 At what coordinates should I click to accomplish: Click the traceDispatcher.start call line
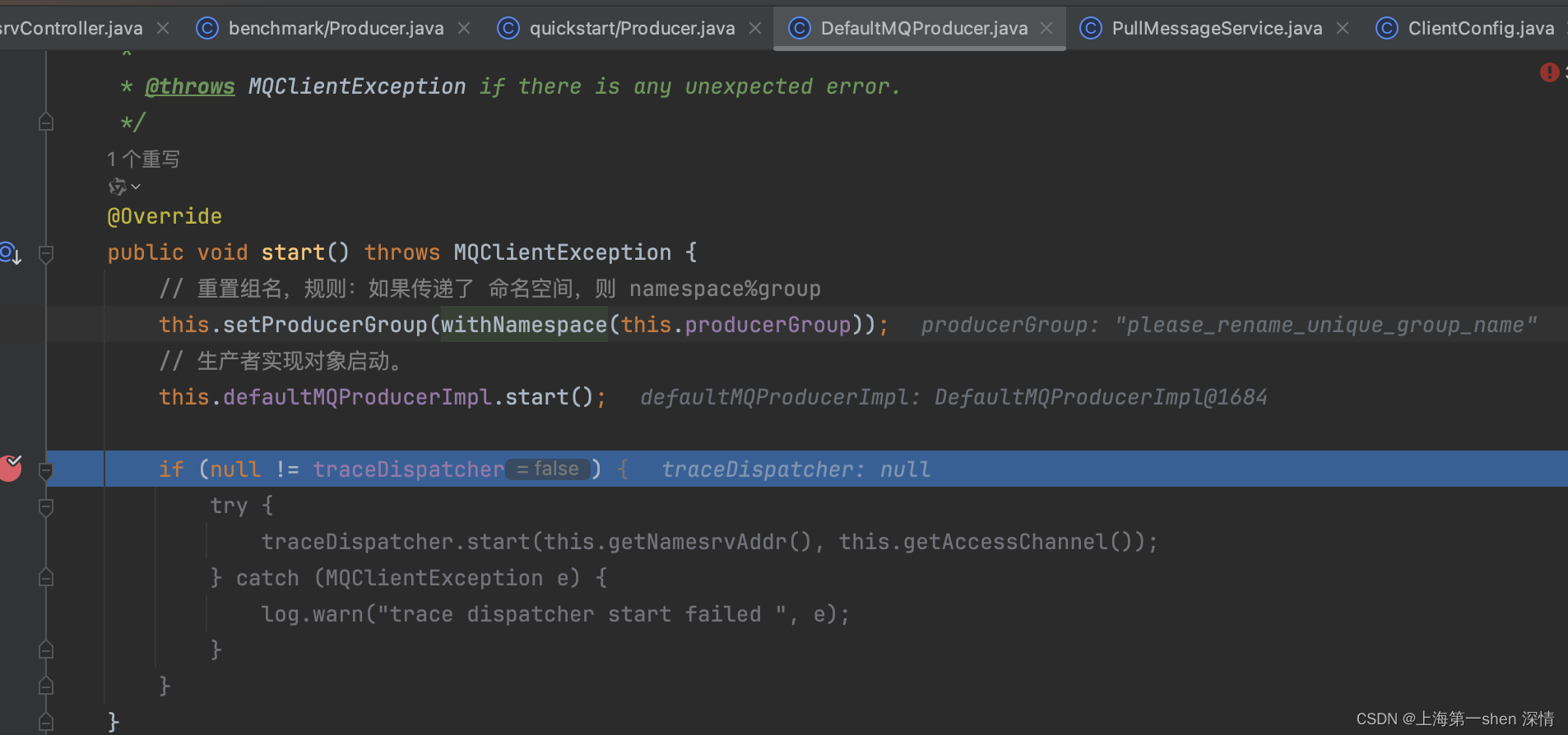(x=709, y=542)
